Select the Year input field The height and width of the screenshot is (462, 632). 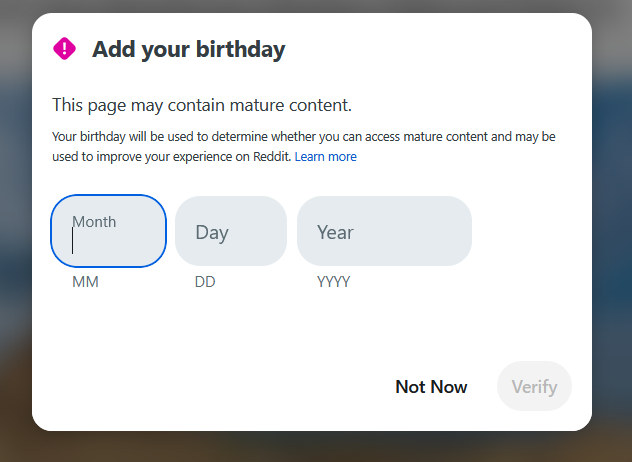(384, 232)
